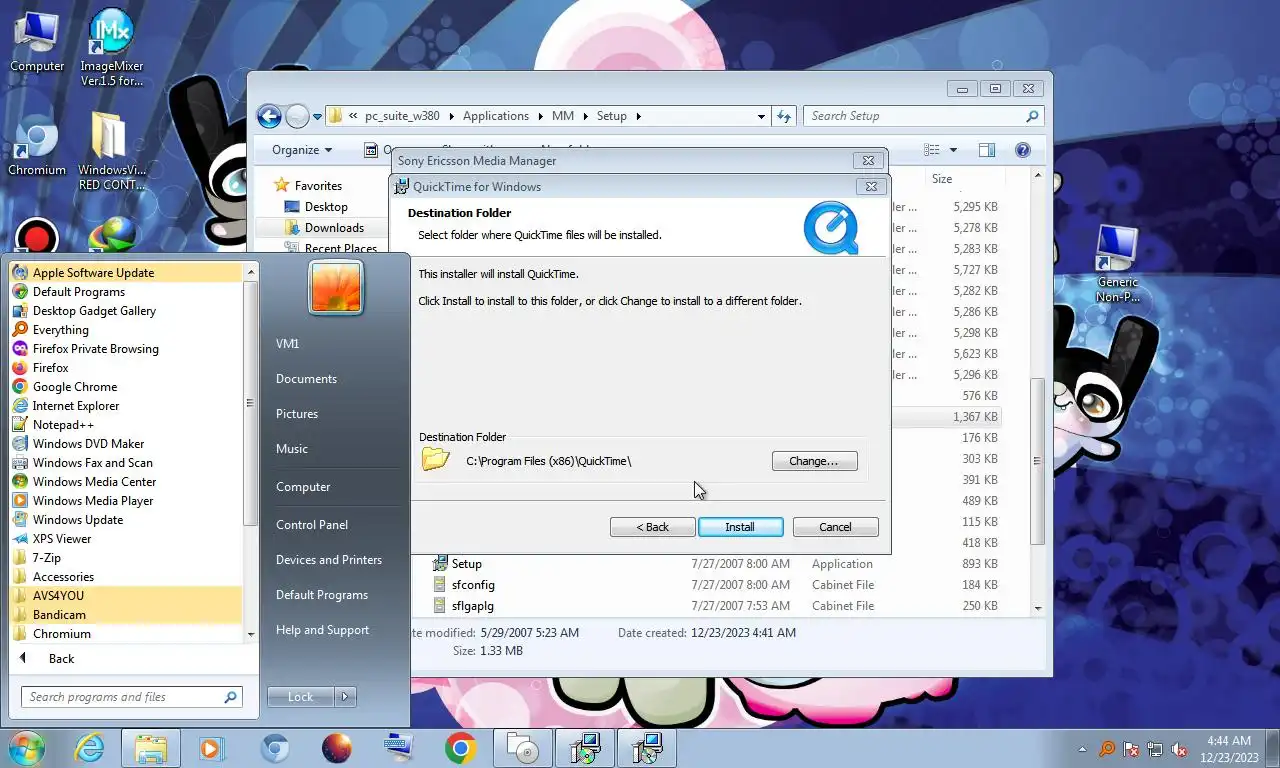Open Explorer help question mark icon

(1022, 150)
